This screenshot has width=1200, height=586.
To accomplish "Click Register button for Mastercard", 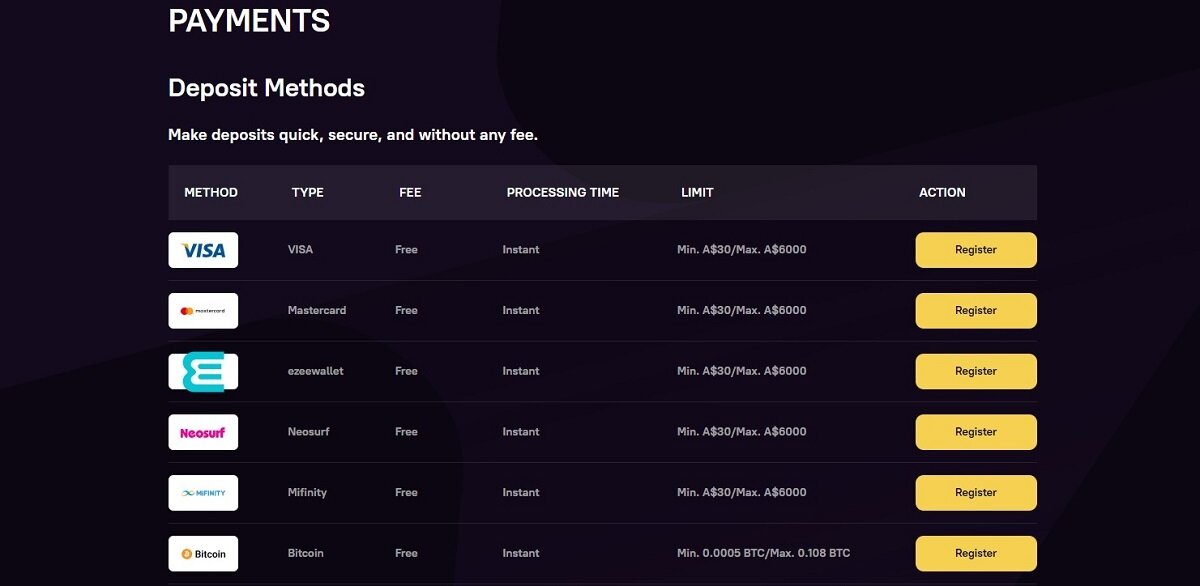I will [x=976, y=311].
